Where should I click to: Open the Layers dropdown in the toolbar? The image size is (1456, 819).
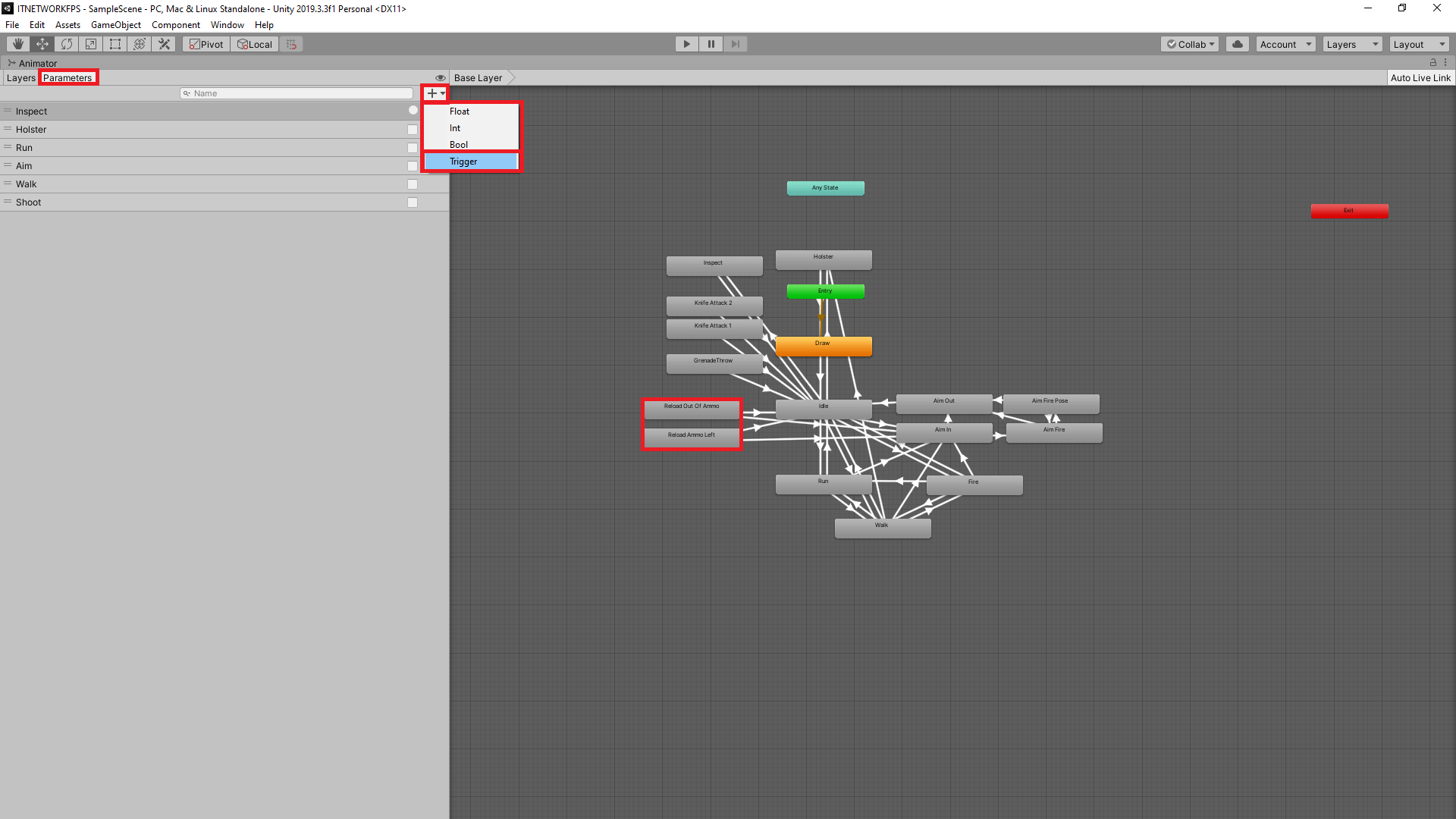(1351, 43)
